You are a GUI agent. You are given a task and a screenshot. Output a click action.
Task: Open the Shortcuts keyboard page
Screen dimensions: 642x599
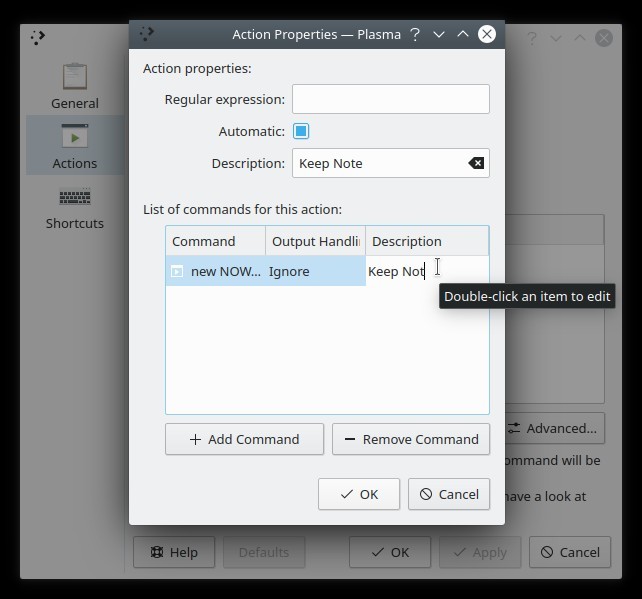click(75, 208)
